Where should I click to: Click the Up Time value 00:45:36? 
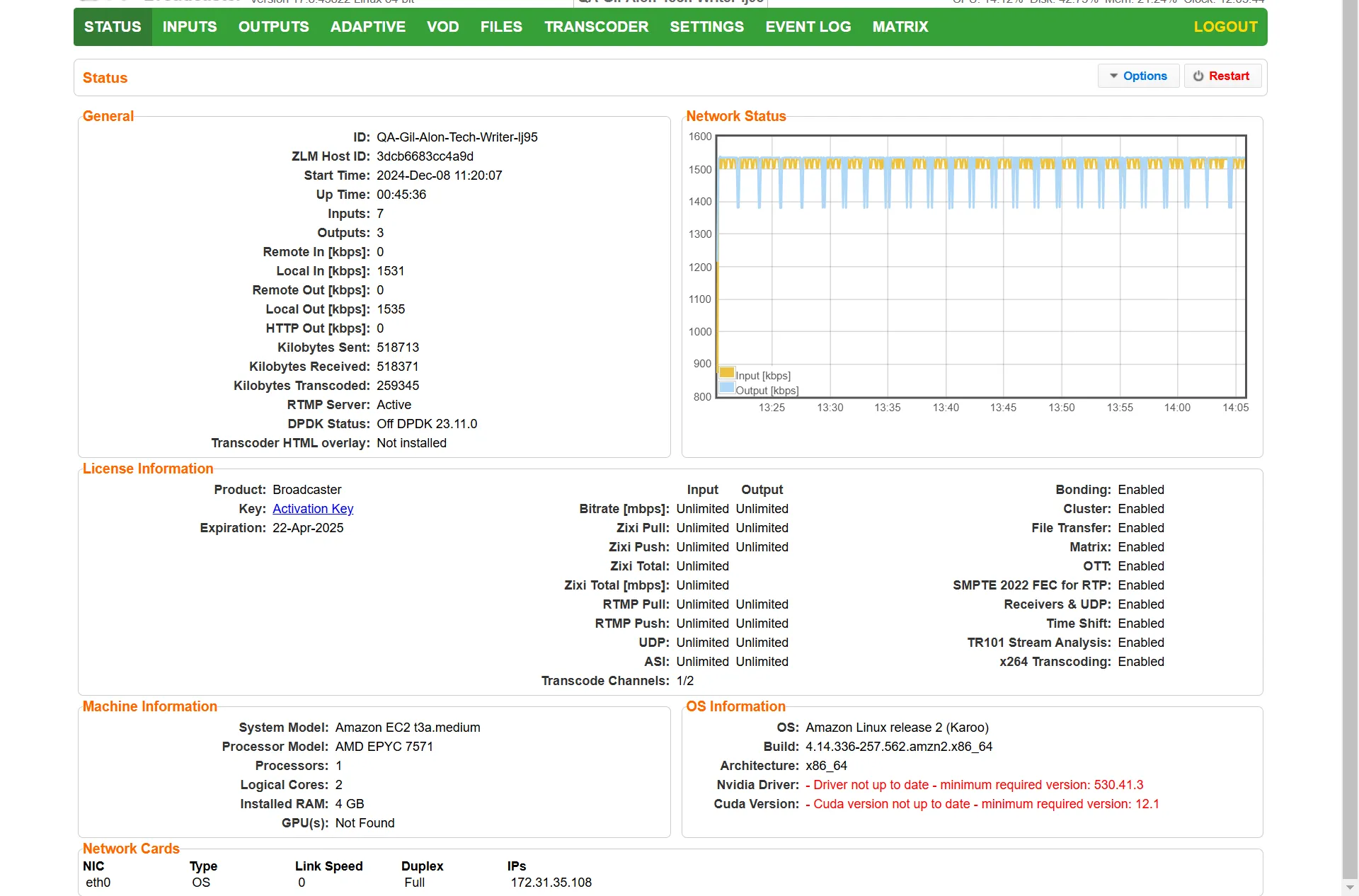point(401,195)
